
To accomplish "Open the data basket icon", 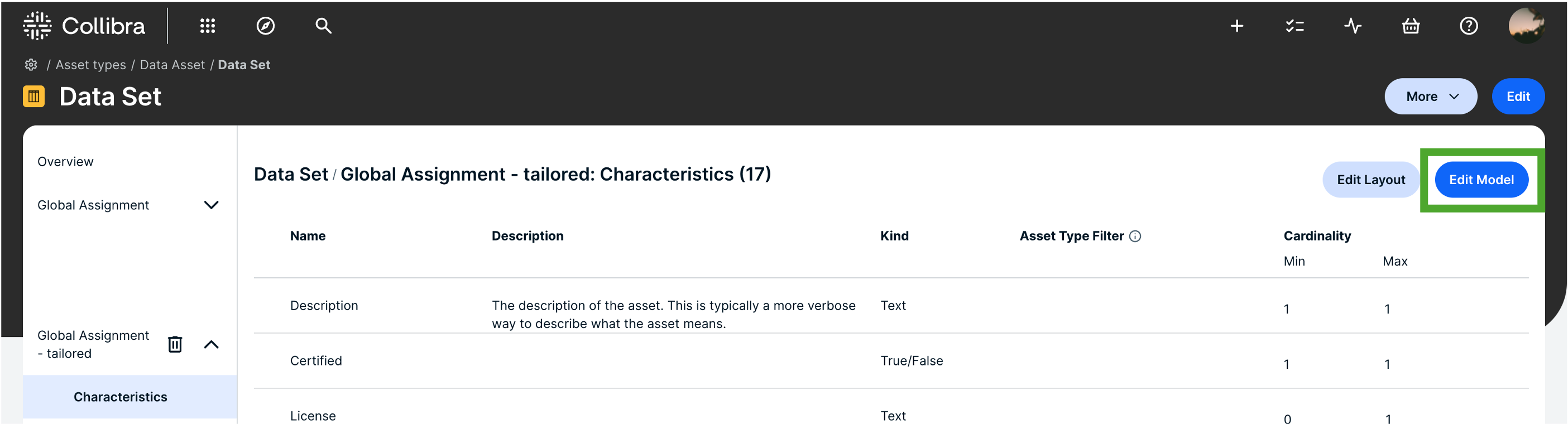I will pyautogui.click(x=1411, y=26).
